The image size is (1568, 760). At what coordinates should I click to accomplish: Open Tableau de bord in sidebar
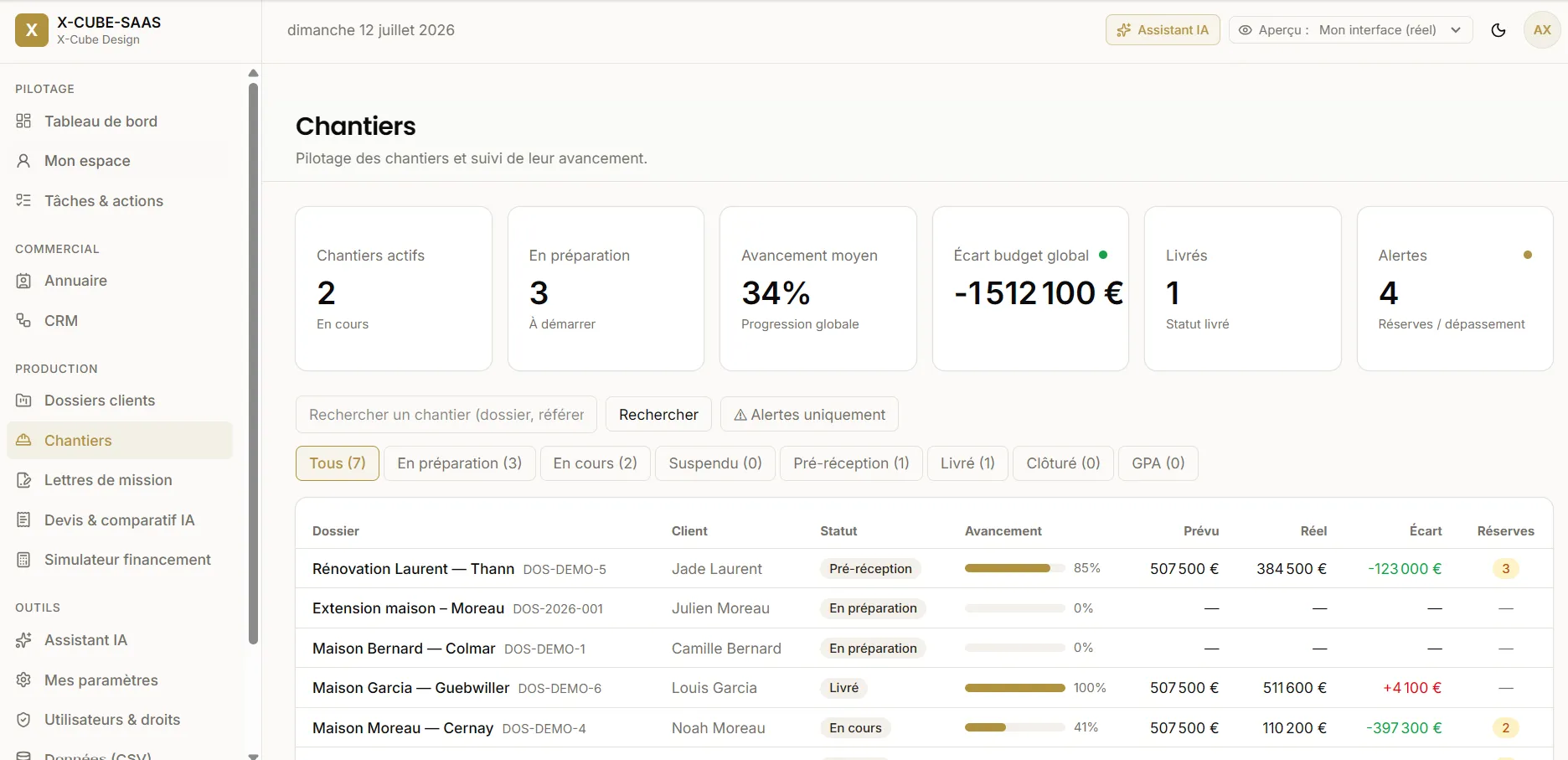[x=120, y=121]
